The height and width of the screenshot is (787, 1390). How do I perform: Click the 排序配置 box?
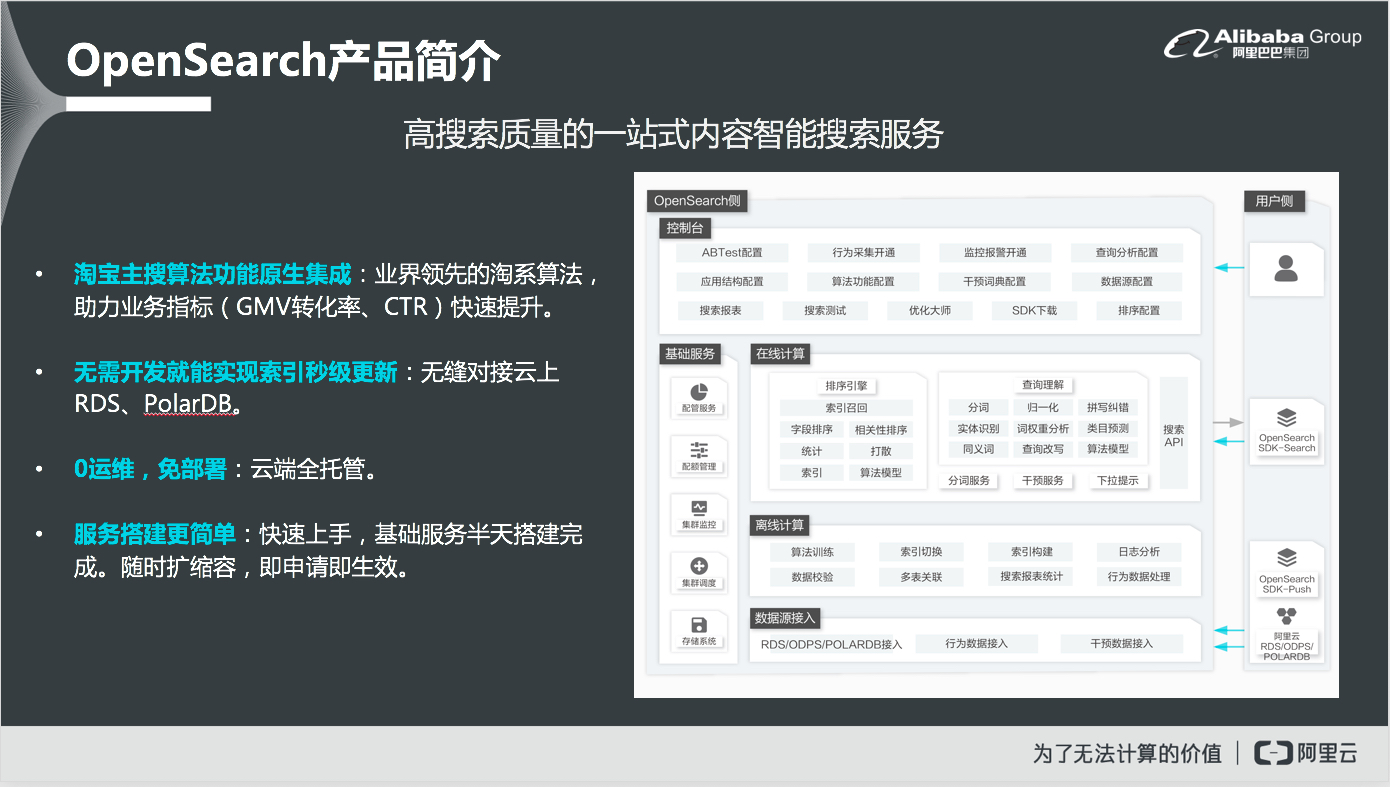click(x=1139, y=311)
